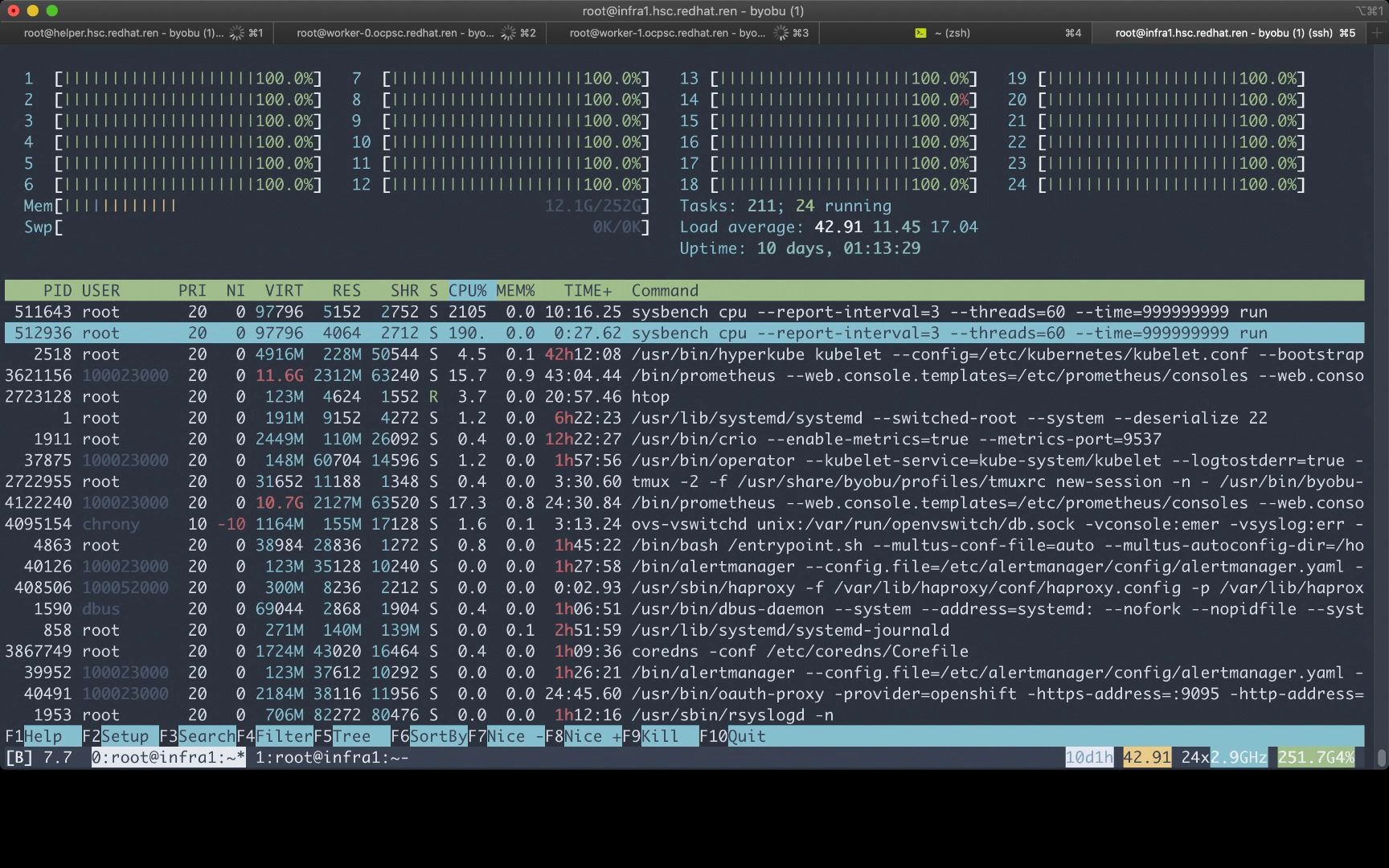
Task: Click the byobu load 42.91 status indicator
Action: click(x=1147, y=757)
